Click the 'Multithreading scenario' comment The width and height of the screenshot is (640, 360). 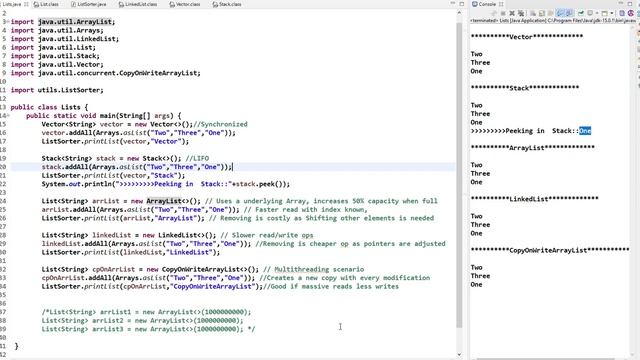313,269
